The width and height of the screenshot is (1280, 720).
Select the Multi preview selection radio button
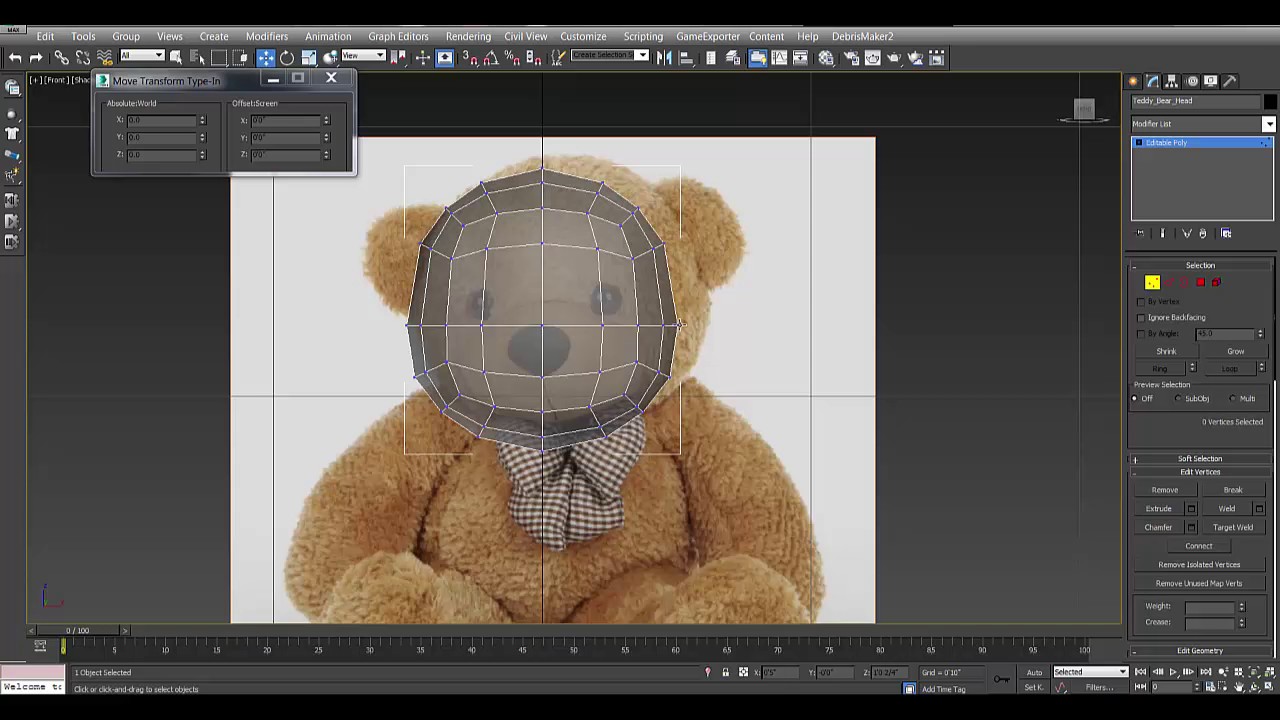[1233, 399]
